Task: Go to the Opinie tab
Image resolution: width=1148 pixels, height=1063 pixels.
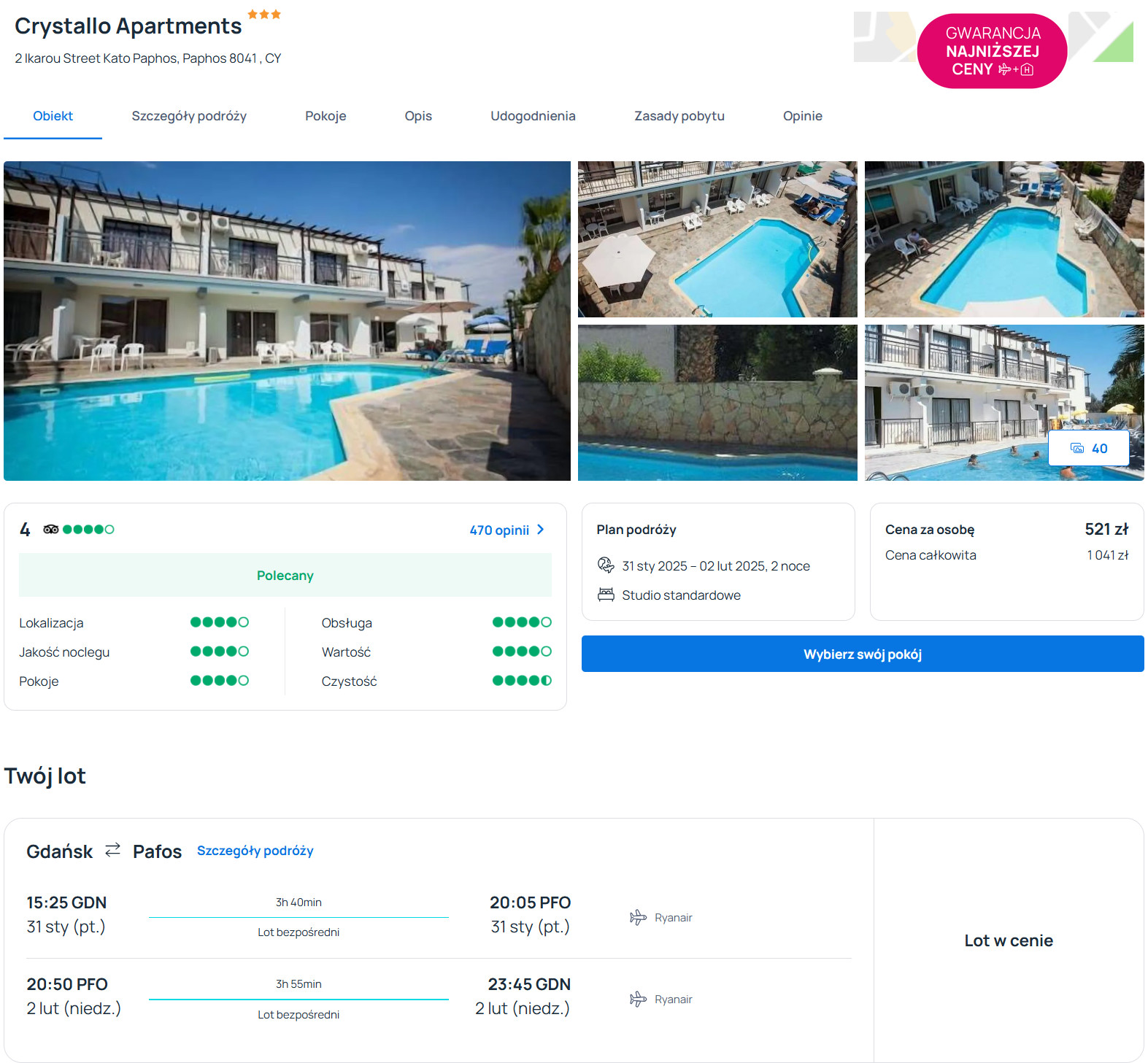Action: click(802, 116)
